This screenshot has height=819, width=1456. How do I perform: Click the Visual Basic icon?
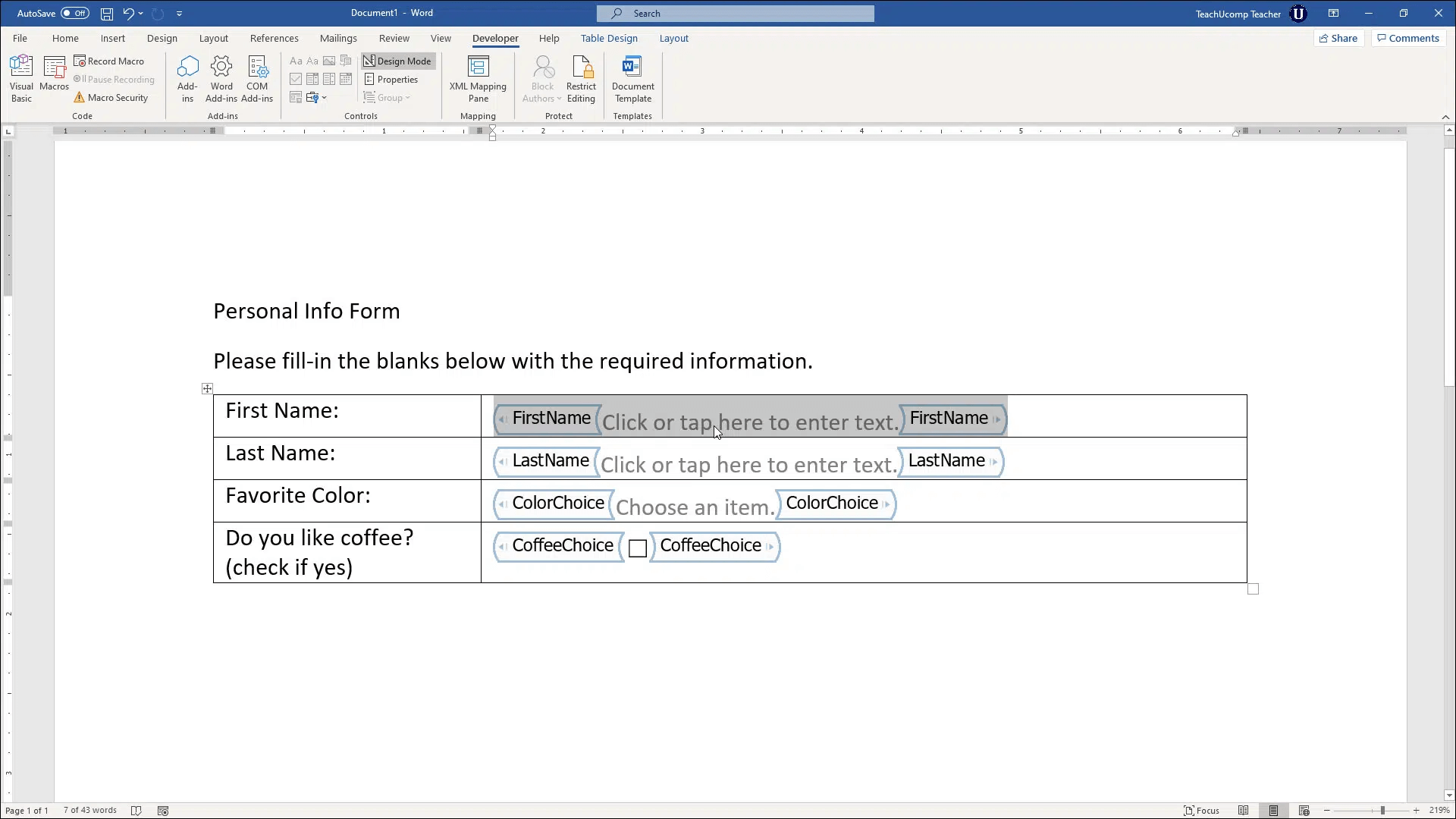coord(21,78)
